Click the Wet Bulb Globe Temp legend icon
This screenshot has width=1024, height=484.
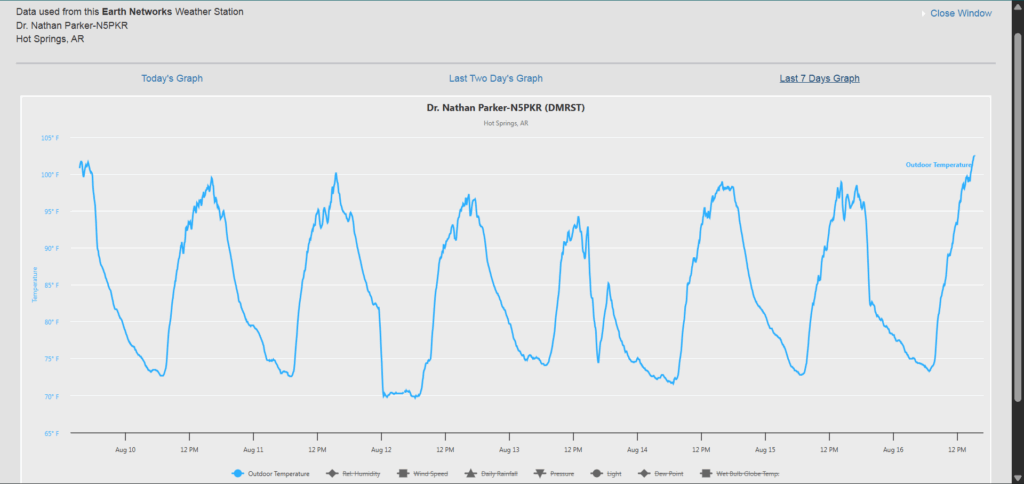click(x=705, y=473)
